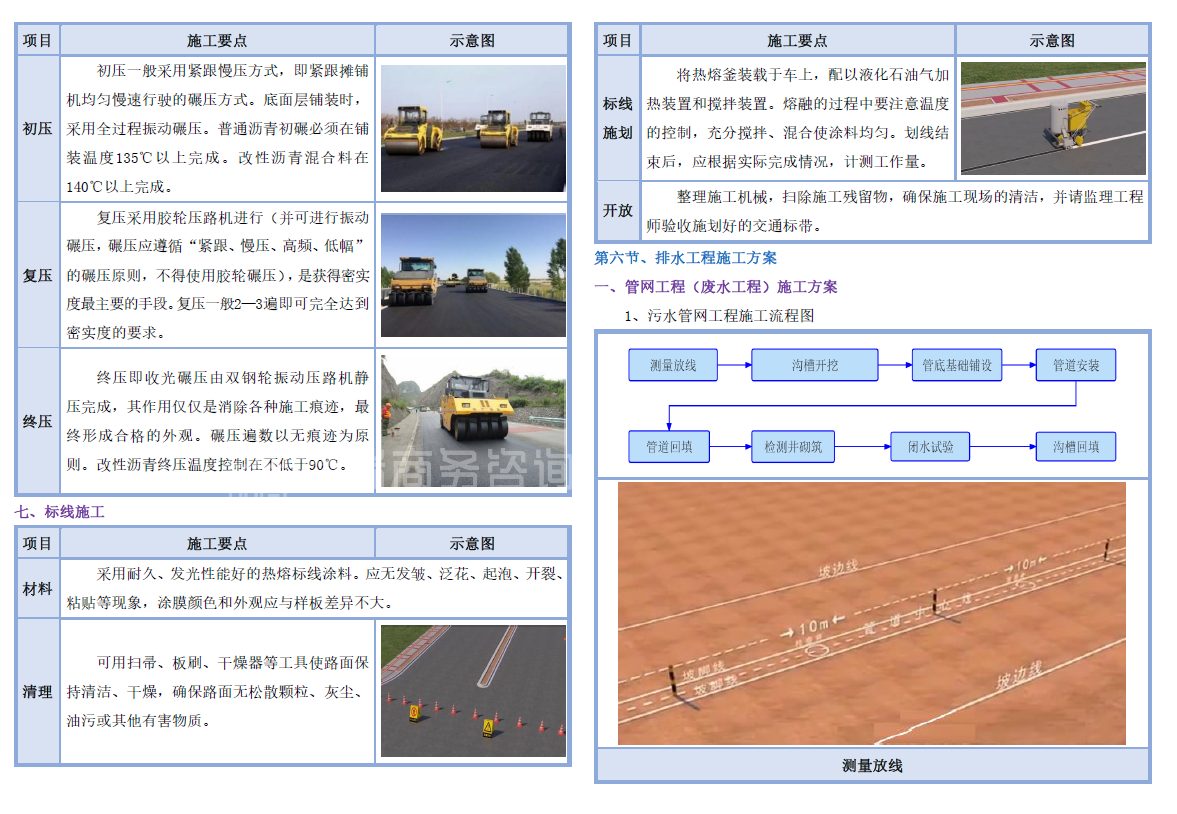Click the 第六节、排水工程施工方案 heading
The height and width of the screenshot is (814, 1177).
tap(685, 258)
